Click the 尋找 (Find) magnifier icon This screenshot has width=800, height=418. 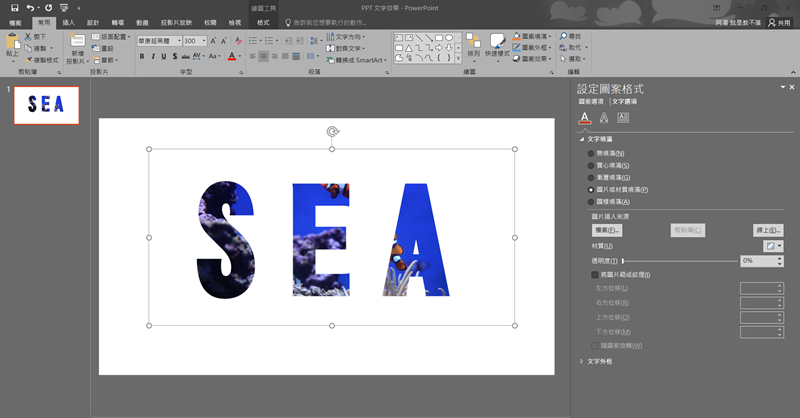click(562, 36)
